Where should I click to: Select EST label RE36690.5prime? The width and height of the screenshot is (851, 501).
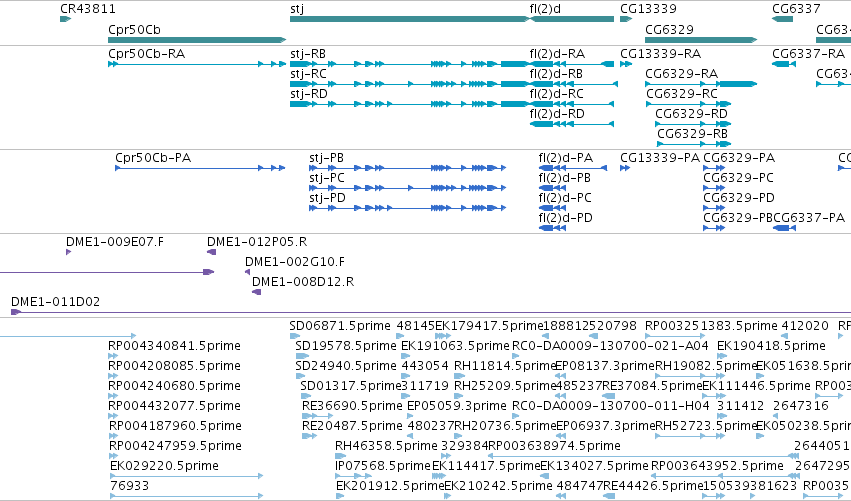352,407
